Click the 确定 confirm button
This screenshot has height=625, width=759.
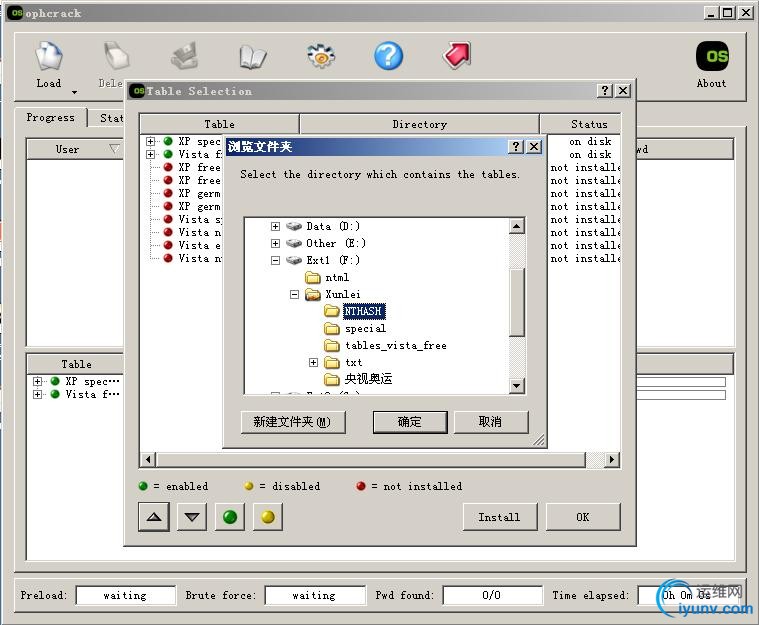(410, 422)
